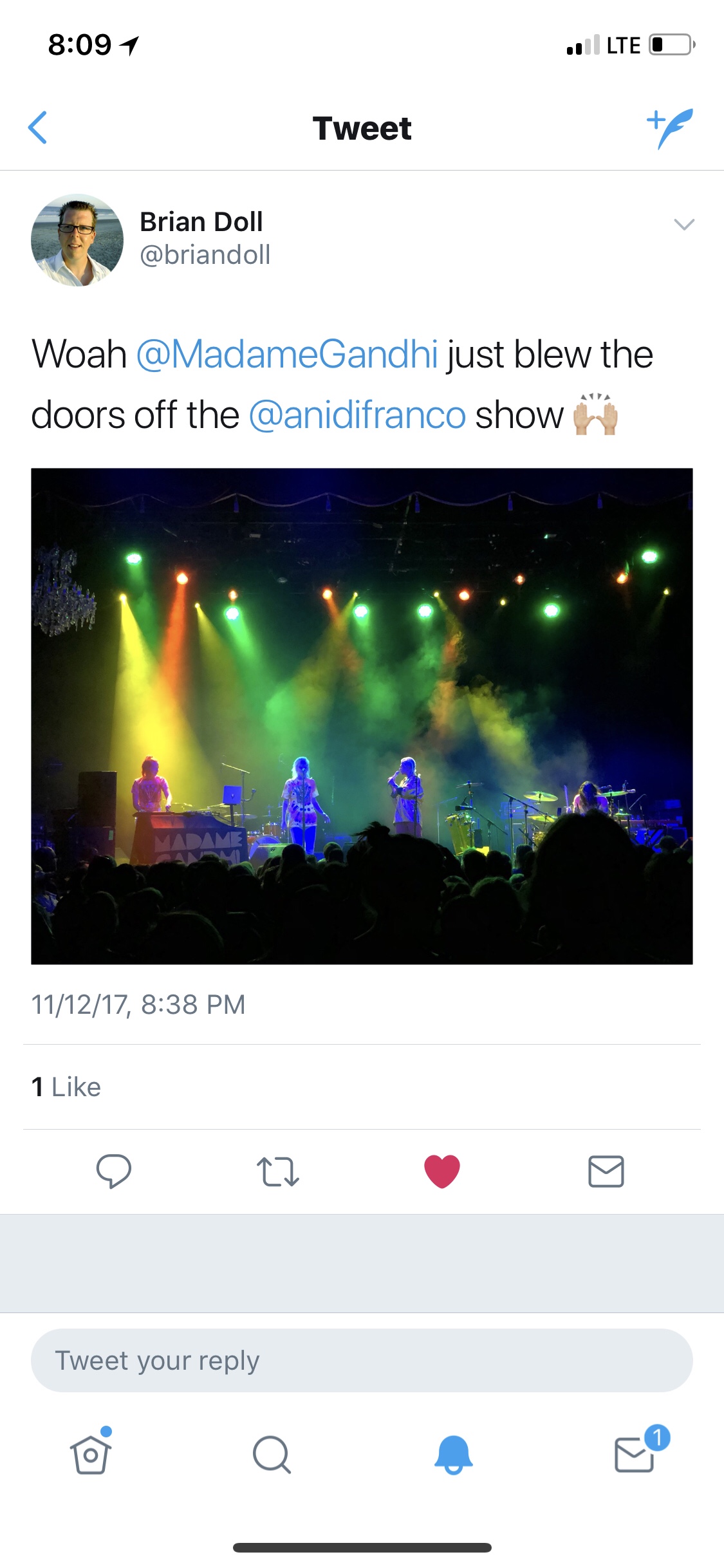
Task: Open the @MadameGandhi mention link
Action: coord(287,354)
